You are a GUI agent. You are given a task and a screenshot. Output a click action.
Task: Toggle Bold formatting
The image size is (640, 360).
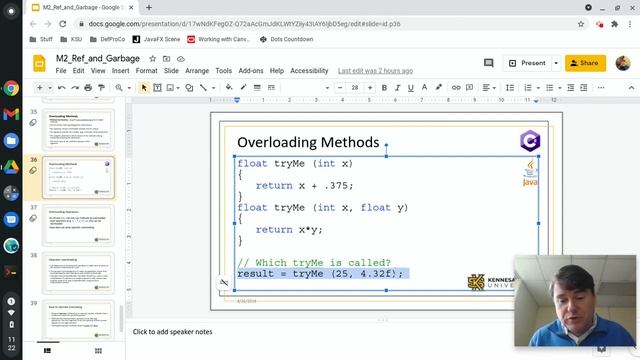click(384, 88)
